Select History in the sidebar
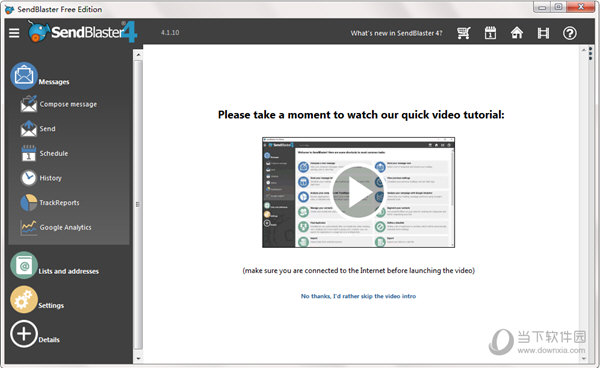The image size is (600, 368). coord(51,178)
